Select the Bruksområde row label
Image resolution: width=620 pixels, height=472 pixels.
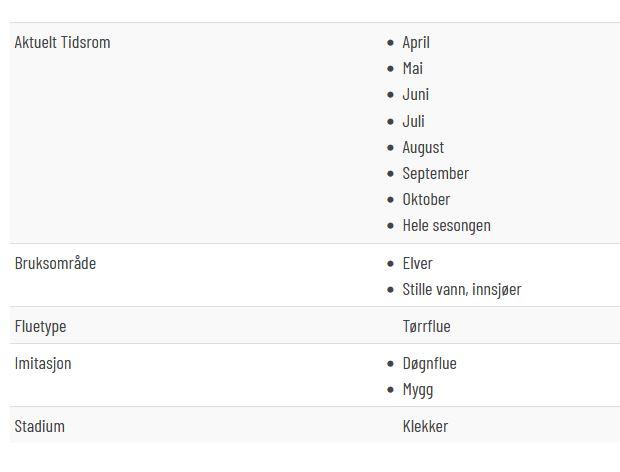pos(55,263)
